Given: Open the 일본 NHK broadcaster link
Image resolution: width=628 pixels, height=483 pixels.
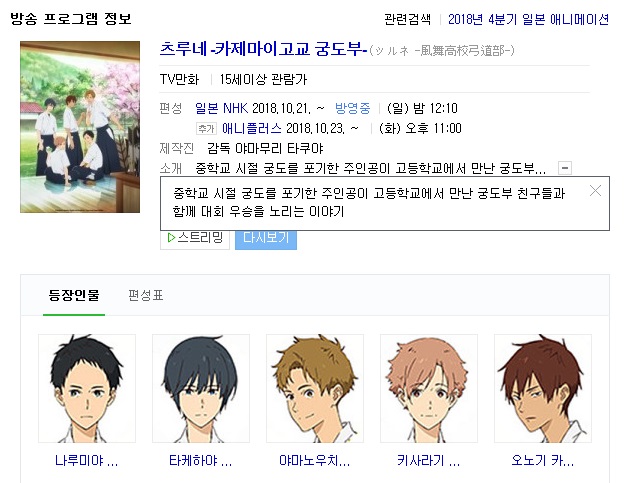Looking at the screenshot, I should pyautogui.click(x=221, y=108).
